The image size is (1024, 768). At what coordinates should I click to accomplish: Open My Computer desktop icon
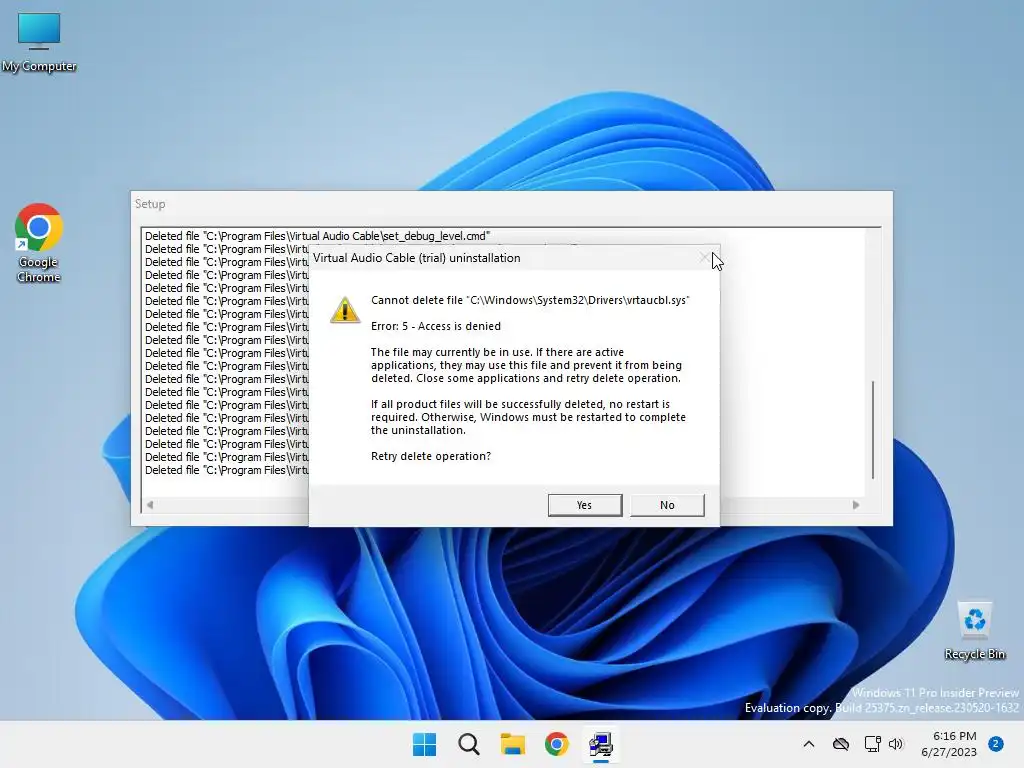(39, 42)
